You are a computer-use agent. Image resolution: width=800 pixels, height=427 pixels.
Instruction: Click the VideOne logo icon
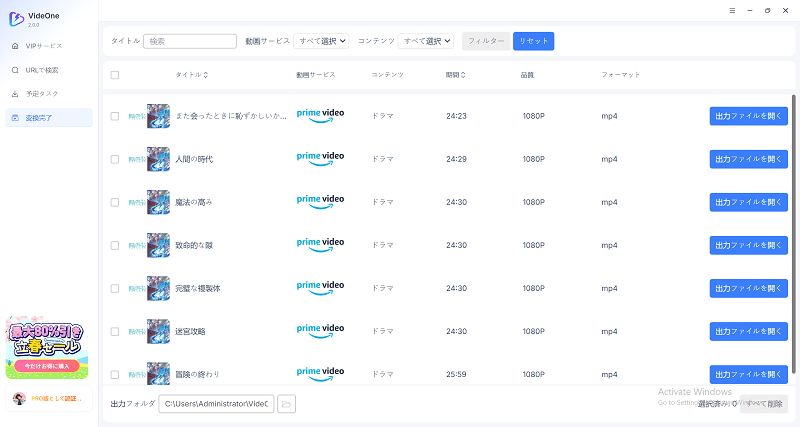coord(16,19)
